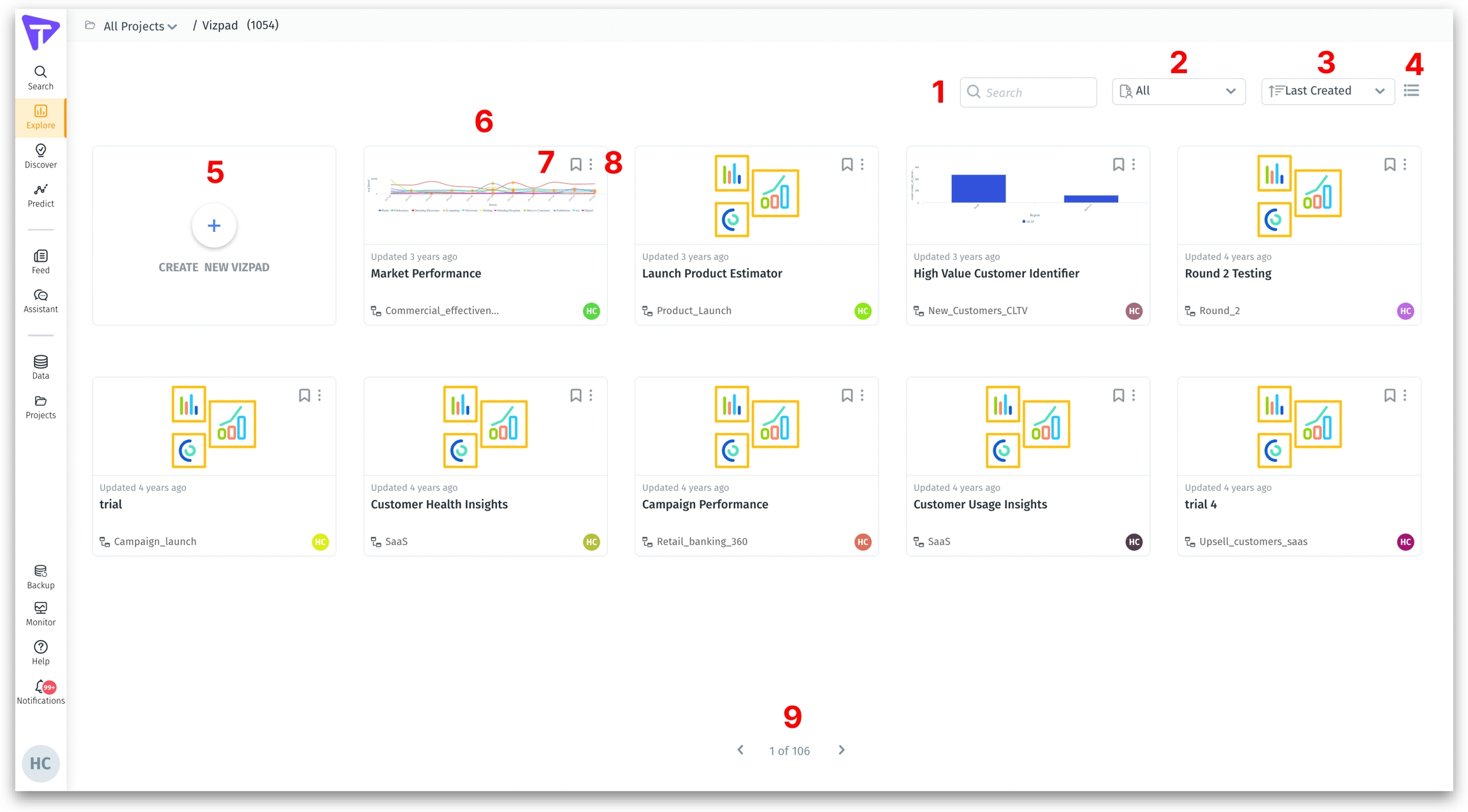Viewport: 1468px width, 812px height.
Task: Open the Feed sidebar icon
Action: 40,256
